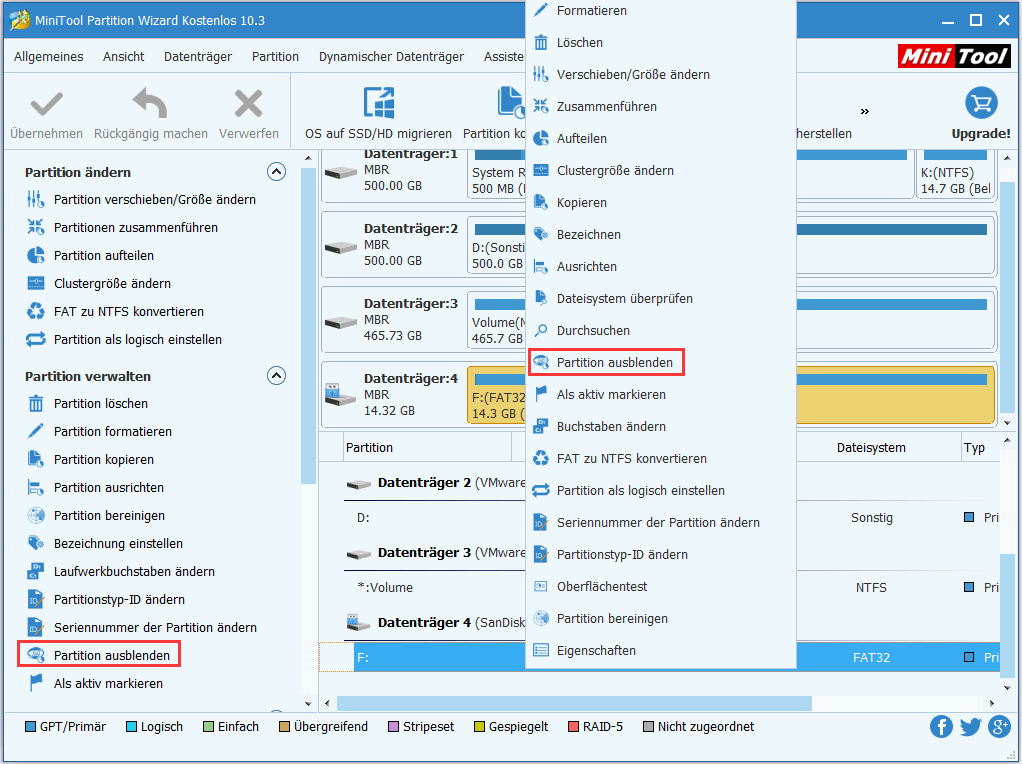Open the Dynamischer Datenträger menu
The height and width of the screenshot is (764, 1022).
(391, 57)
